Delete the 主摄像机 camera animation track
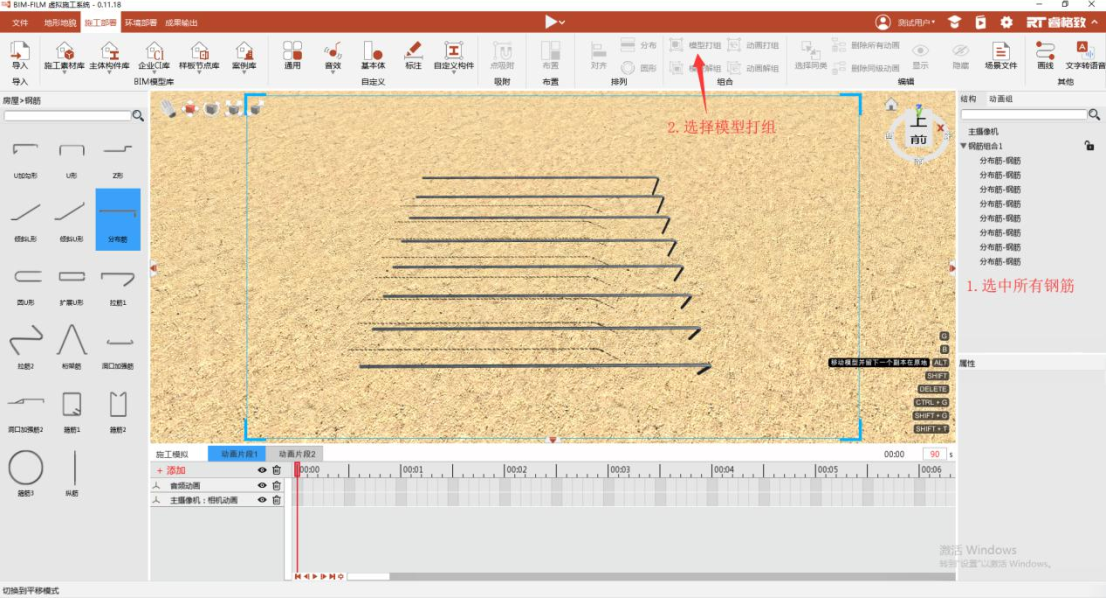1106x599 pixels. coord(276,500)
